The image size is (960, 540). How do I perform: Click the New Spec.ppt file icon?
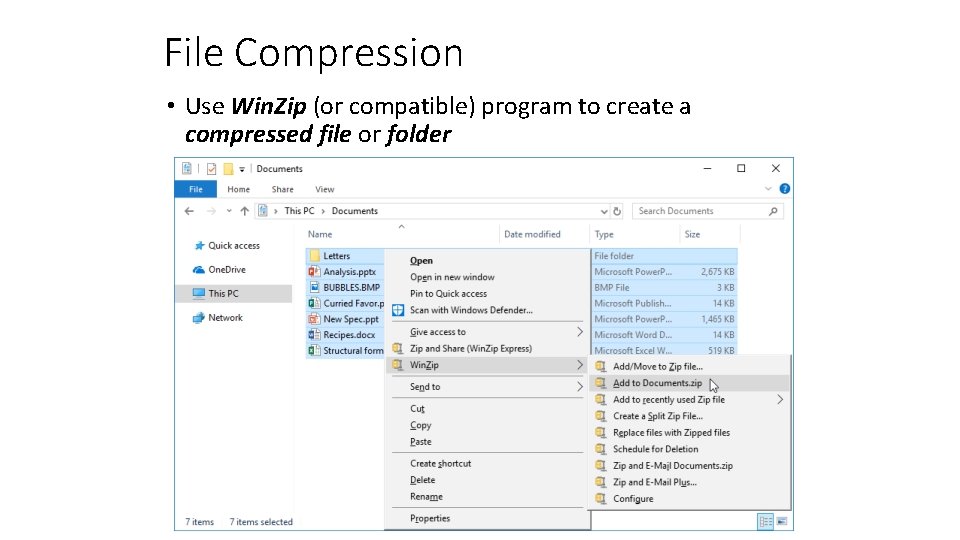point(314,319)
